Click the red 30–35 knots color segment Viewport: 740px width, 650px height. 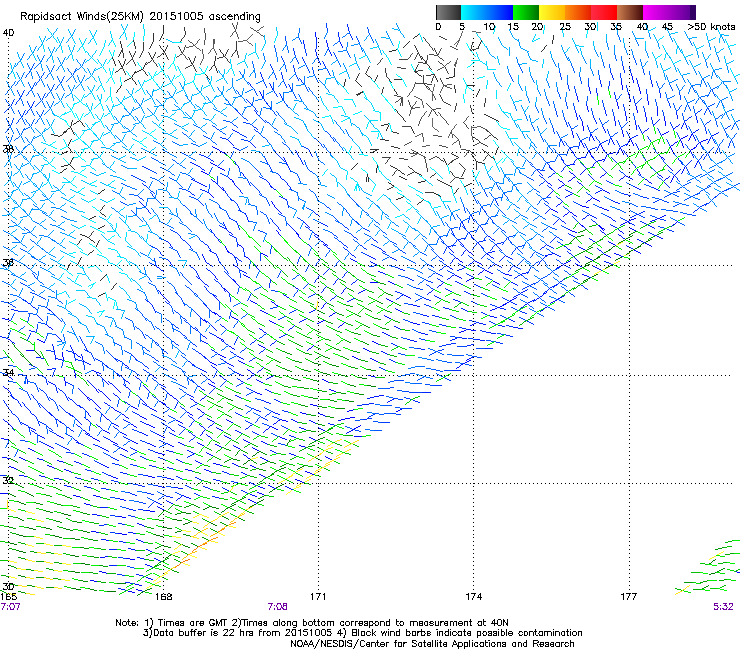click(x=604, y=12)
